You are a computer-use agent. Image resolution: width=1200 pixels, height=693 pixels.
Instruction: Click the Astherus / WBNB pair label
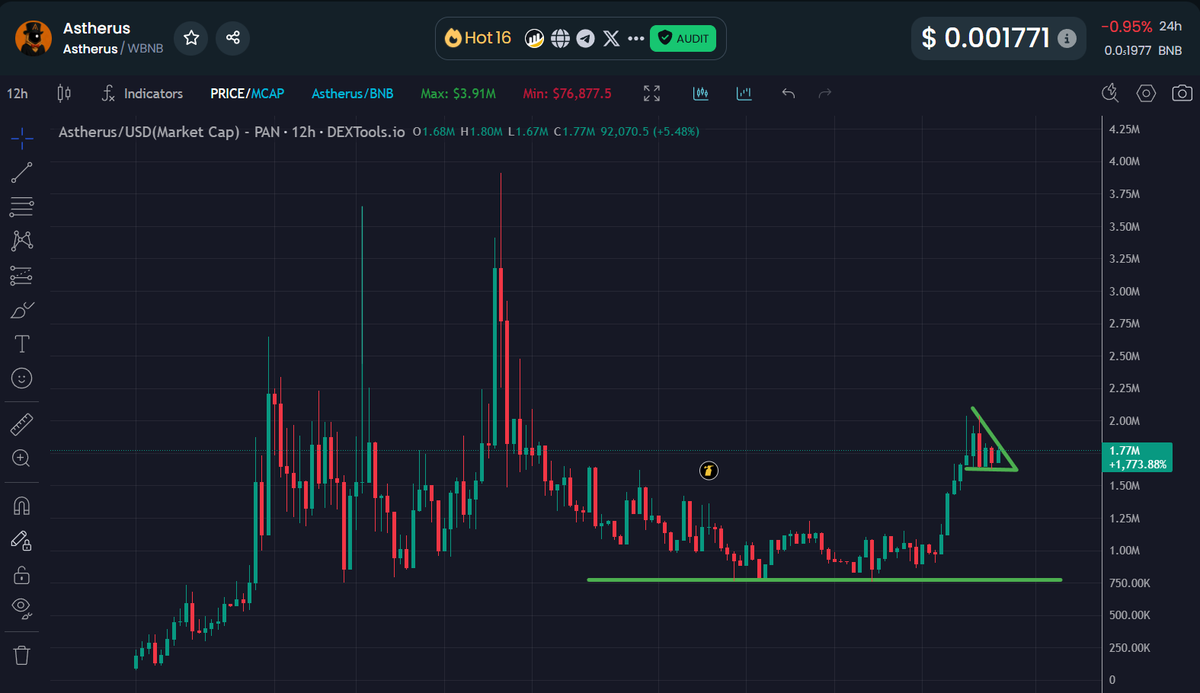coord(113,48)
